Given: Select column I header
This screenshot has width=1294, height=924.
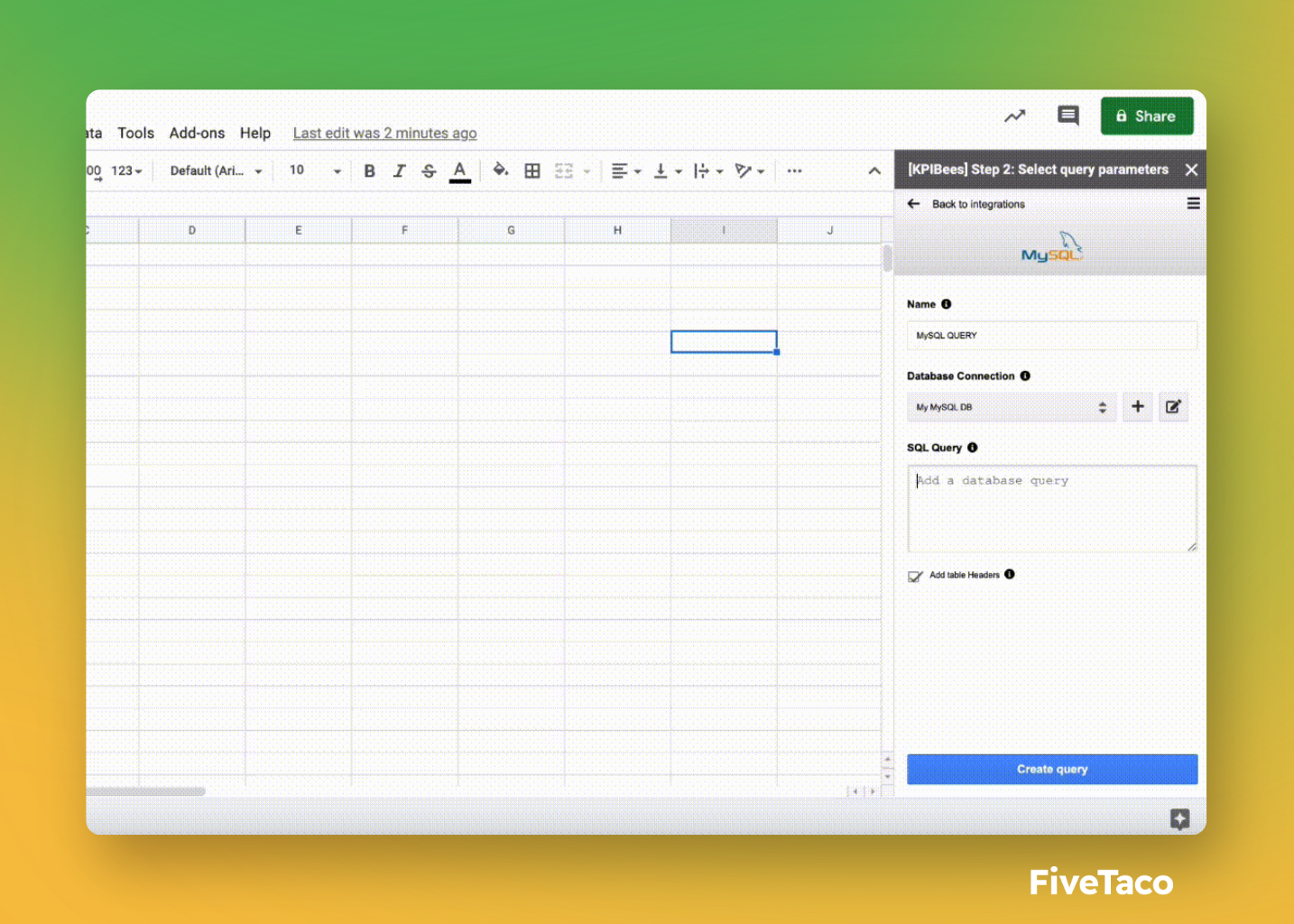Looking at the screenshot, I should click(724, 230).
